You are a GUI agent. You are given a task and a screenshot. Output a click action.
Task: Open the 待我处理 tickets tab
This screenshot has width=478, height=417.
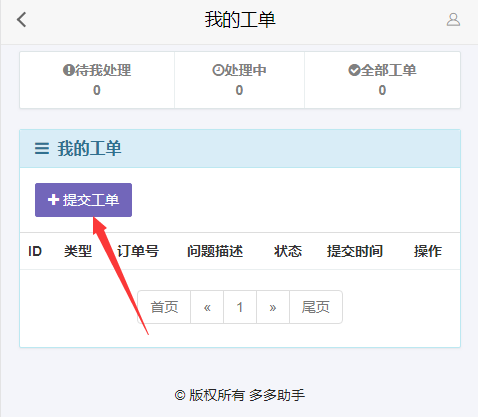point(97,80)
